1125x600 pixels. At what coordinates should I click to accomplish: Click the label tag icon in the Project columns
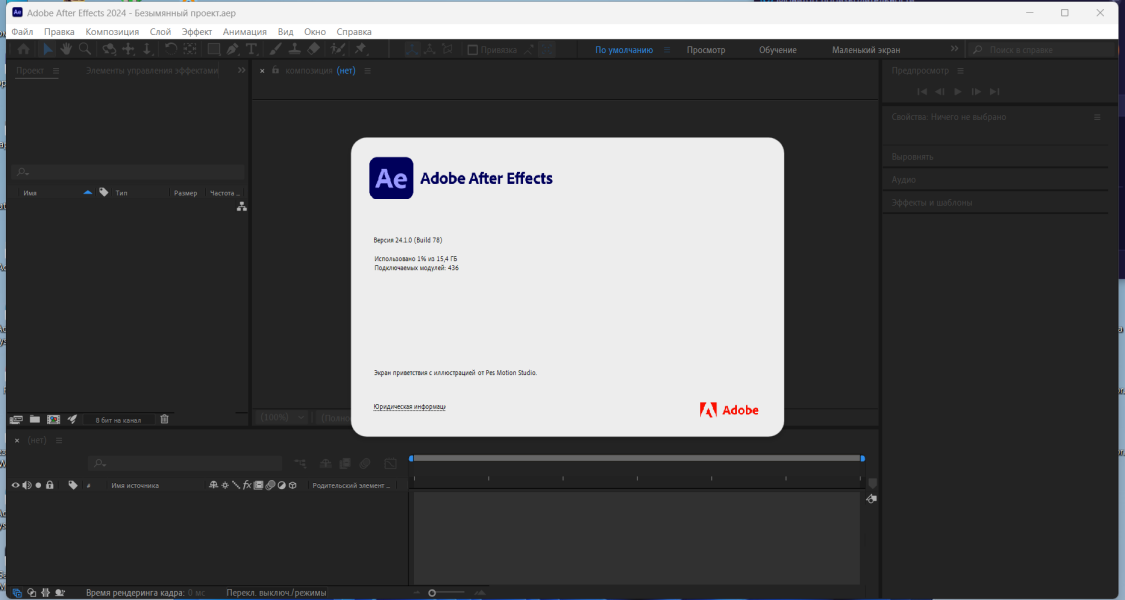[103, 192]
